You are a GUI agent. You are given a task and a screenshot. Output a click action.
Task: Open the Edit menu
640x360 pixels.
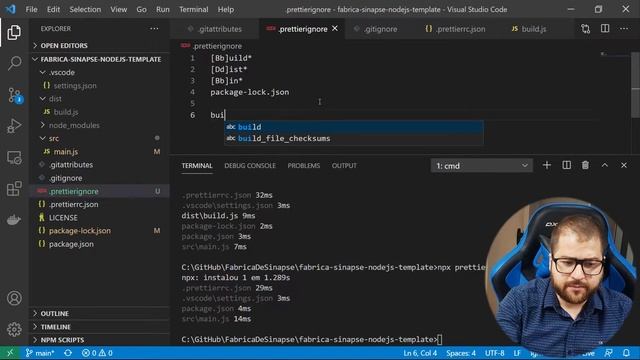tap(53, 9)
